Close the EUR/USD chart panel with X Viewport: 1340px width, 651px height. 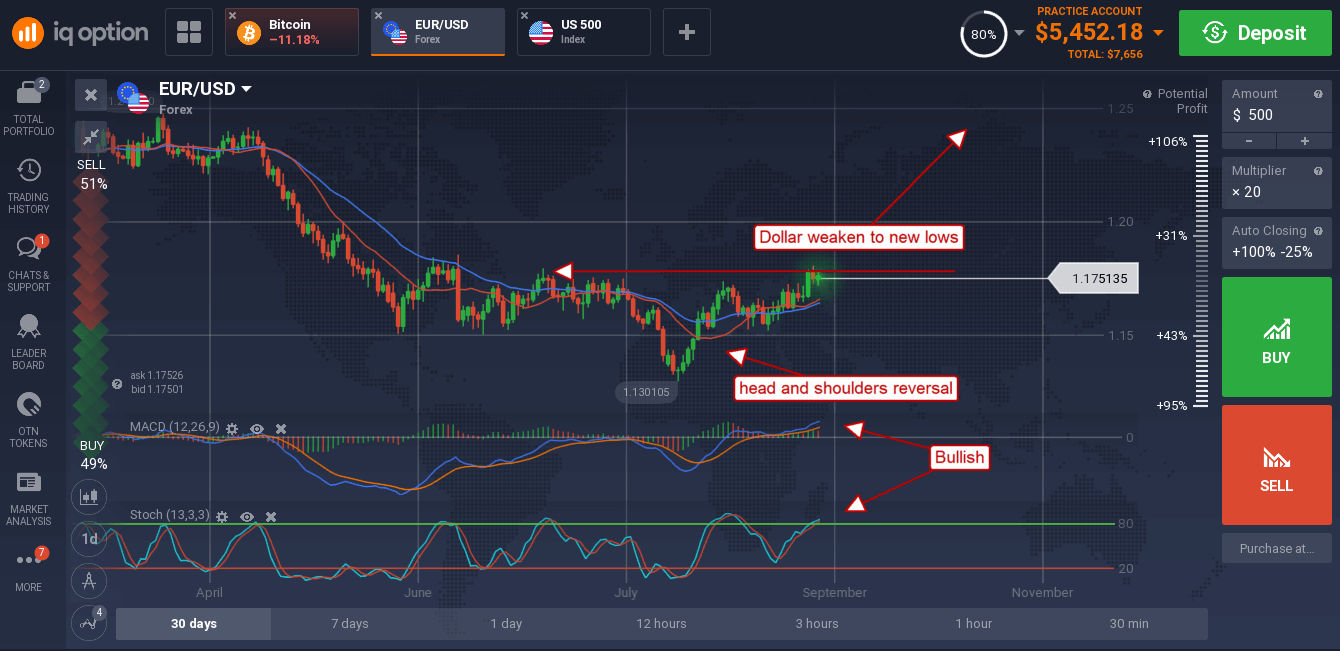click(91, 95)
